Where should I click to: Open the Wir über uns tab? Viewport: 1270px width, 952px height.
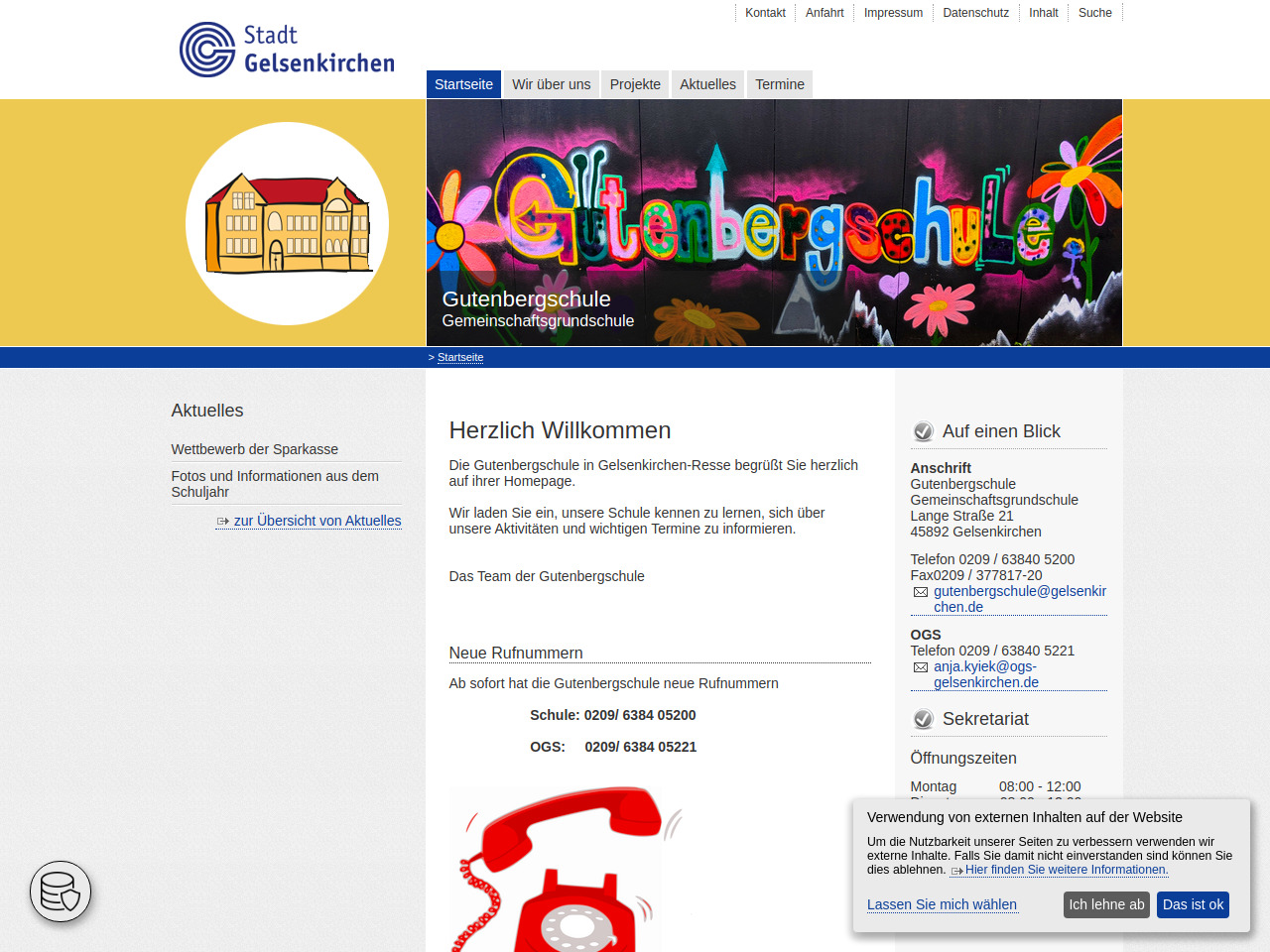[552, 84]
